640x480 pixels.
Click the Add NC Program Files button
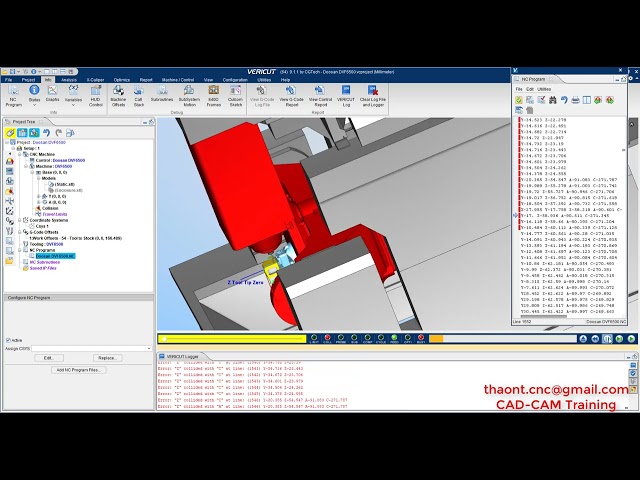[x=78, y=370]
